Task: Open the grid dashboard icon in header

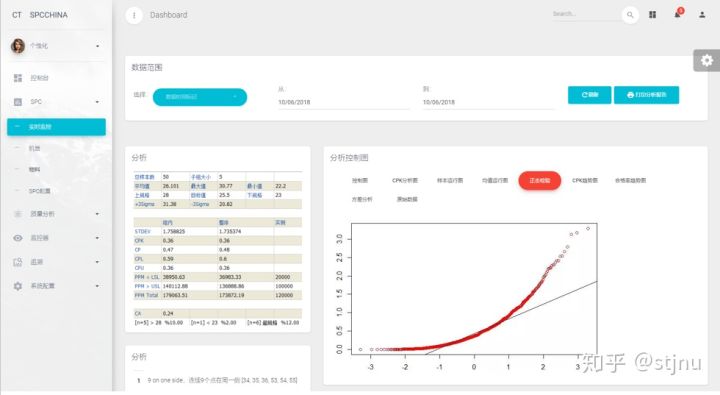Action: [x=652, y=15]
